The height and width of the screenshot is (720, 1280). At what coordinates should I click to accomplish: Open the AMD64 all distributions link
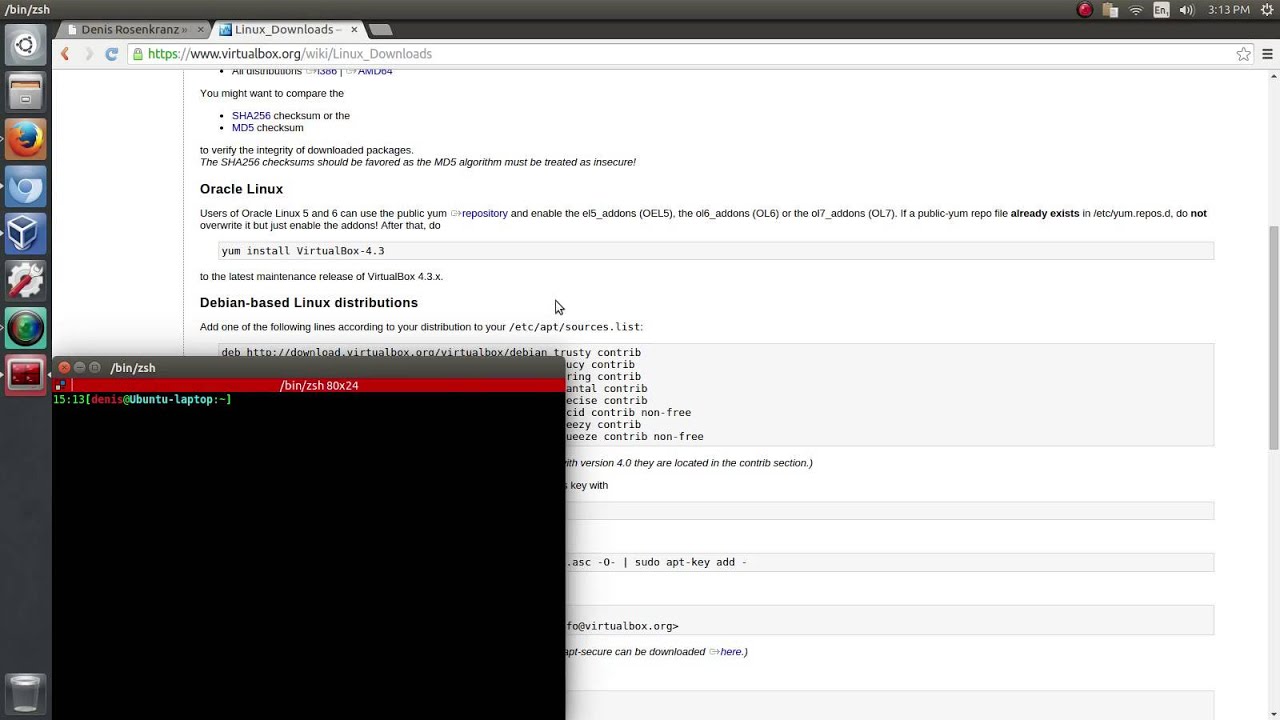[375, 71]
